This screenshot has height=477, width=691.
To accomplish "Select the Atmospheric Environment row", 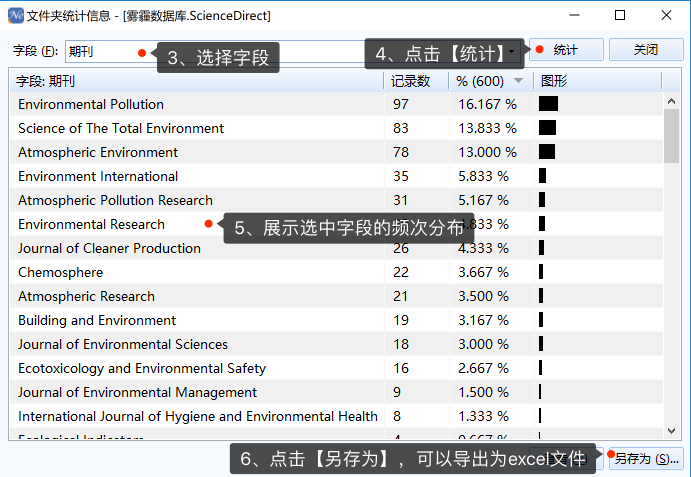I will (x=337, y=152).
